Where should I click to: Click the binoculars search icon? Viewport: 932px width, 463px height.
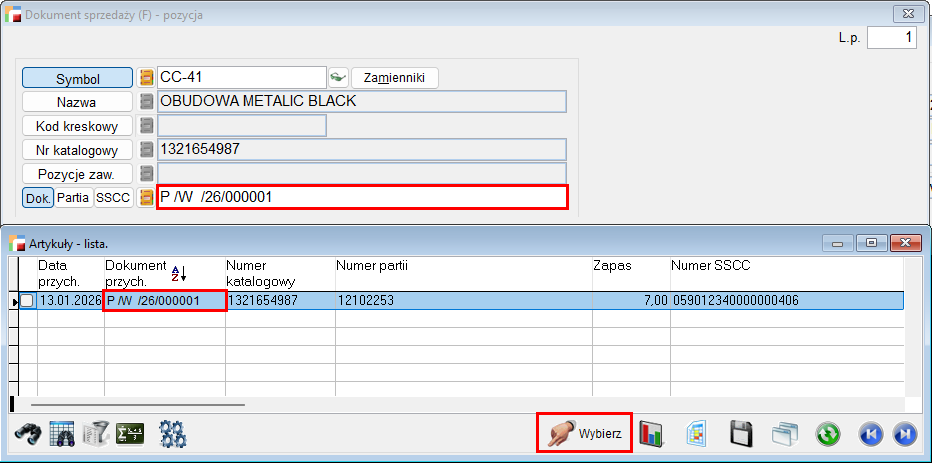click(x=30, y=434)
